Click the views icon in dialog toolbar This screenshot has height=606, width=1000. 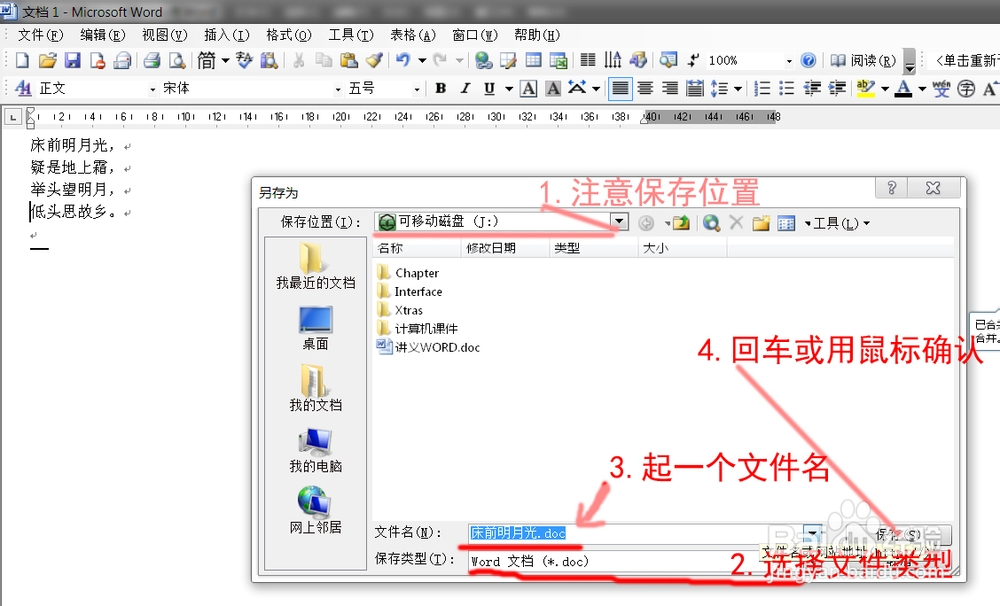pyautogui.click(x=786, y=223)
